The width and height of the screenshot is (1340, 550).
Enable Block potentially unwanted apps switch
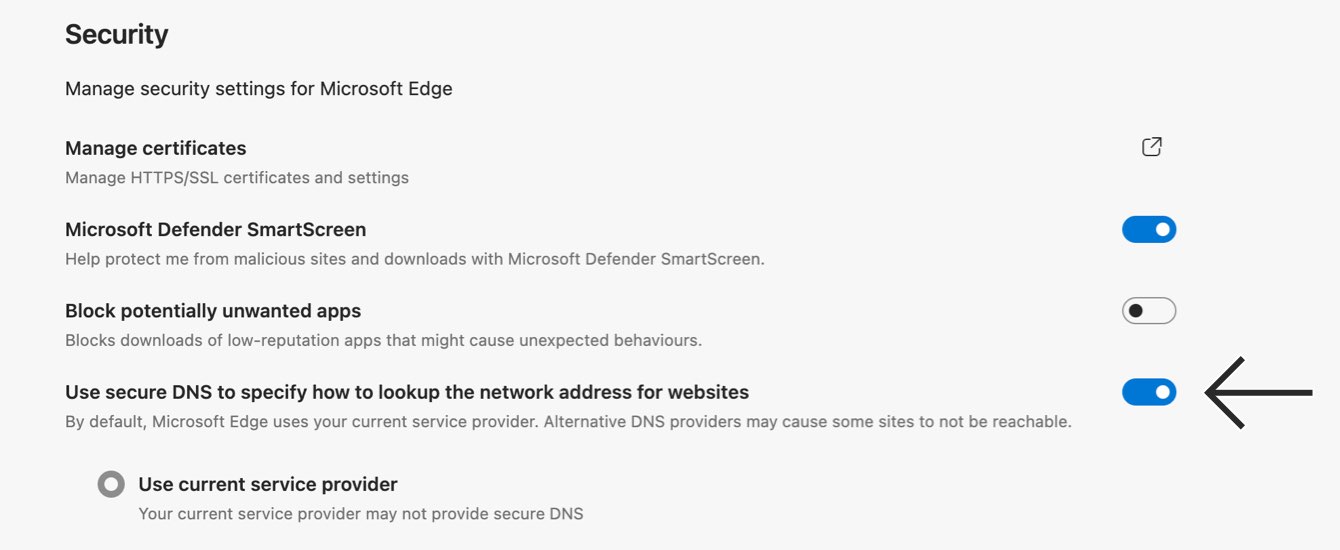tap(1149, 311)
